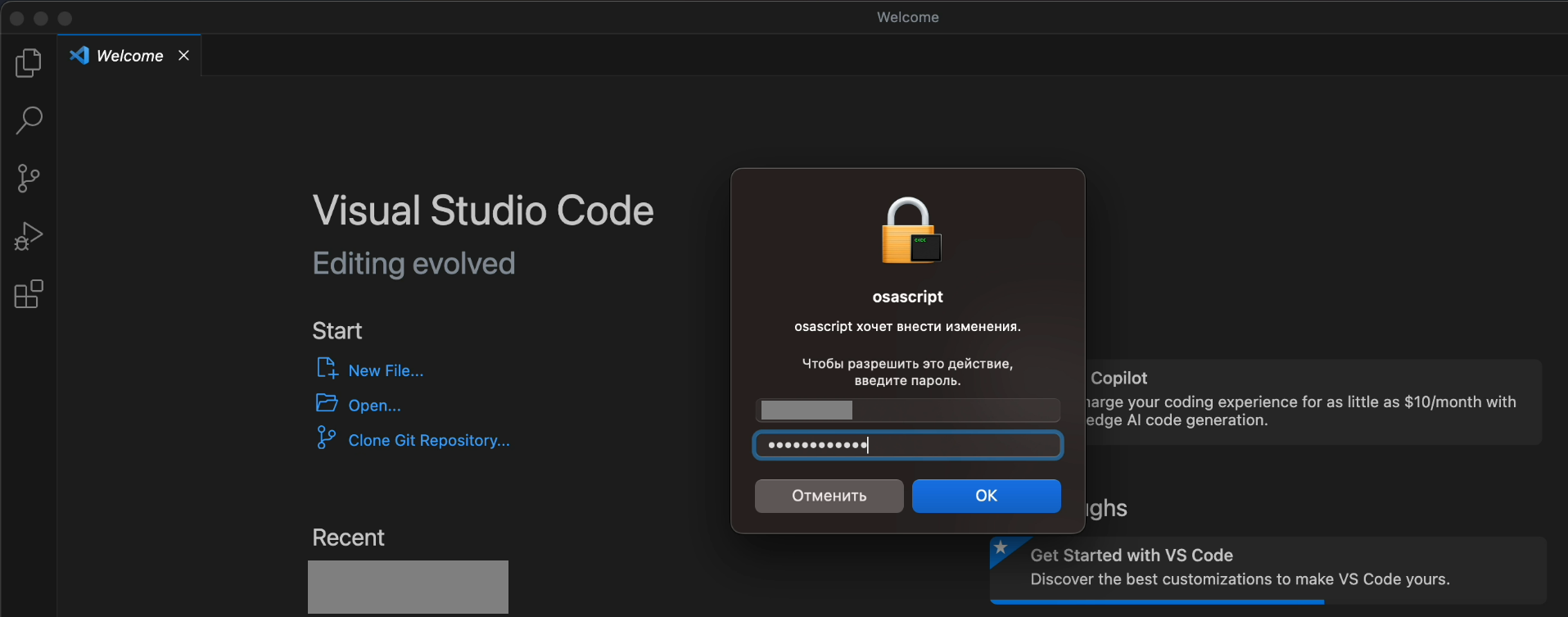Confirm the dialog with OK button
Image resolution: width=1568 pixels, height=617 pixels.
click(x=986, y=496)
